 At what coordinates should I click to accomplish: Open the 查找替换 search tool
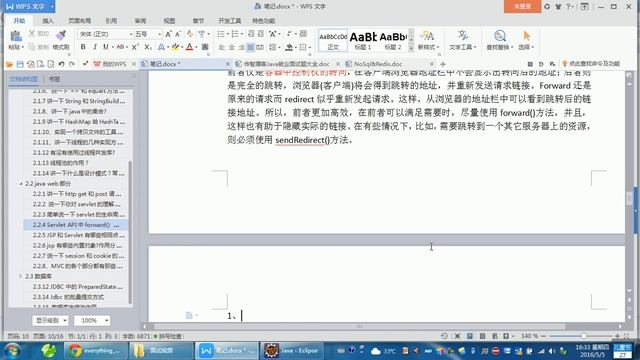click(x=500, y=40)
